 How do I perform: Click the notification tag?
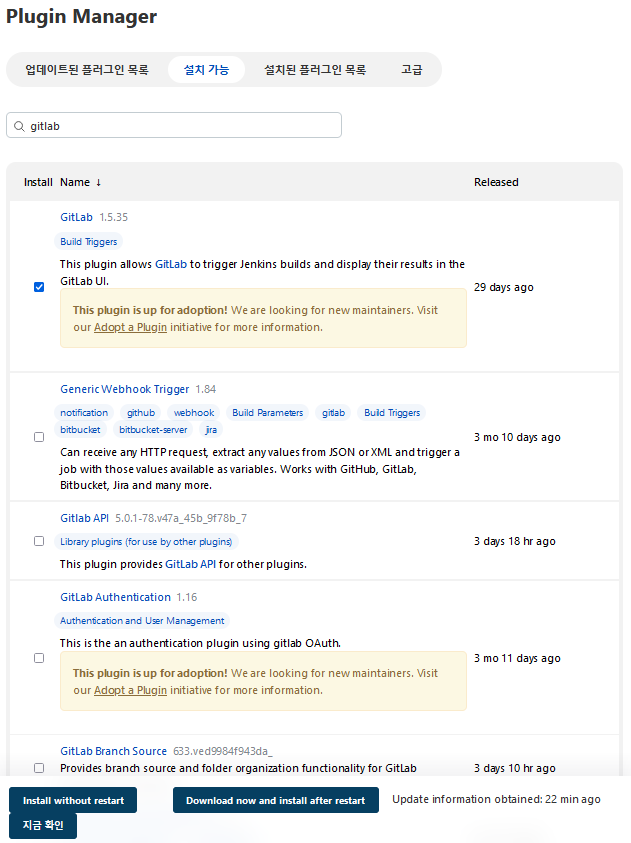point(84,412)
